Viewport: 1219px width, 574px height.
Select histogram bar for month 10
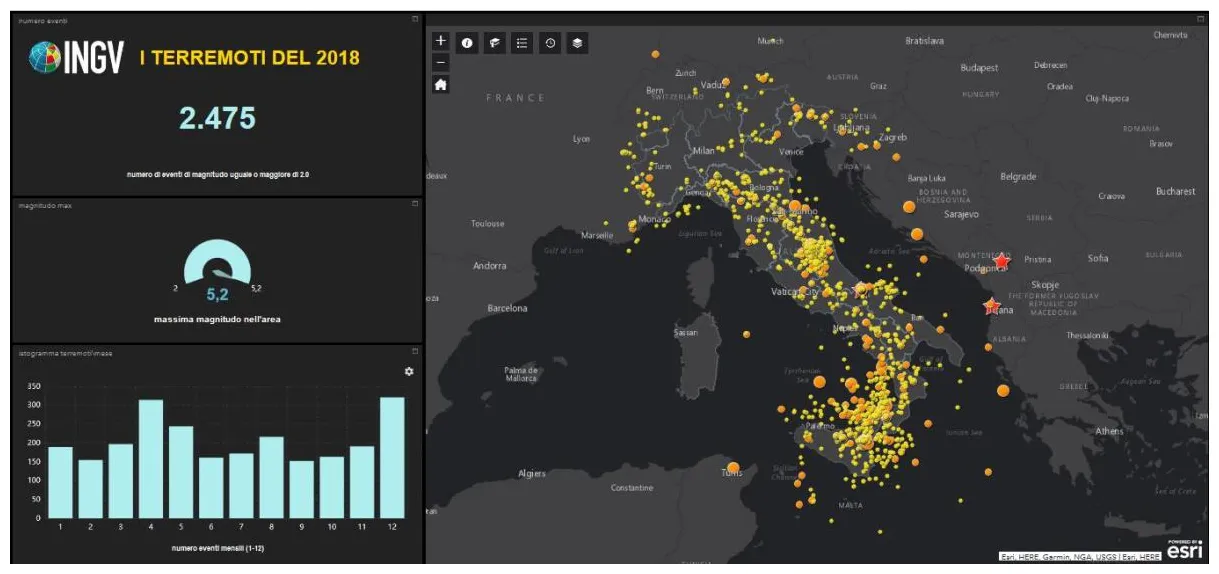point(331,487)
